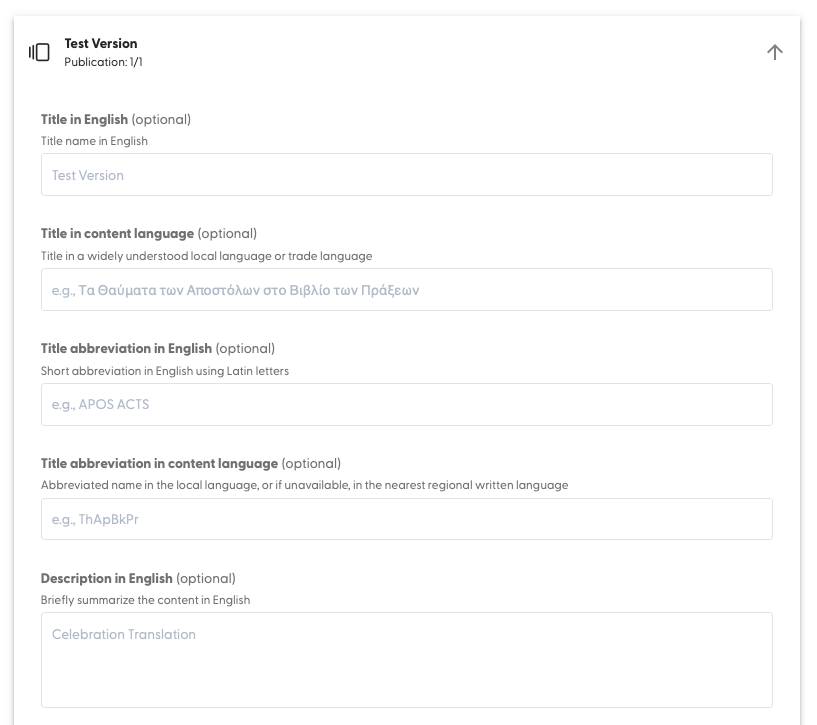
Task: Collapse the Test Version section with up arrow
Action: click(774, 52)
